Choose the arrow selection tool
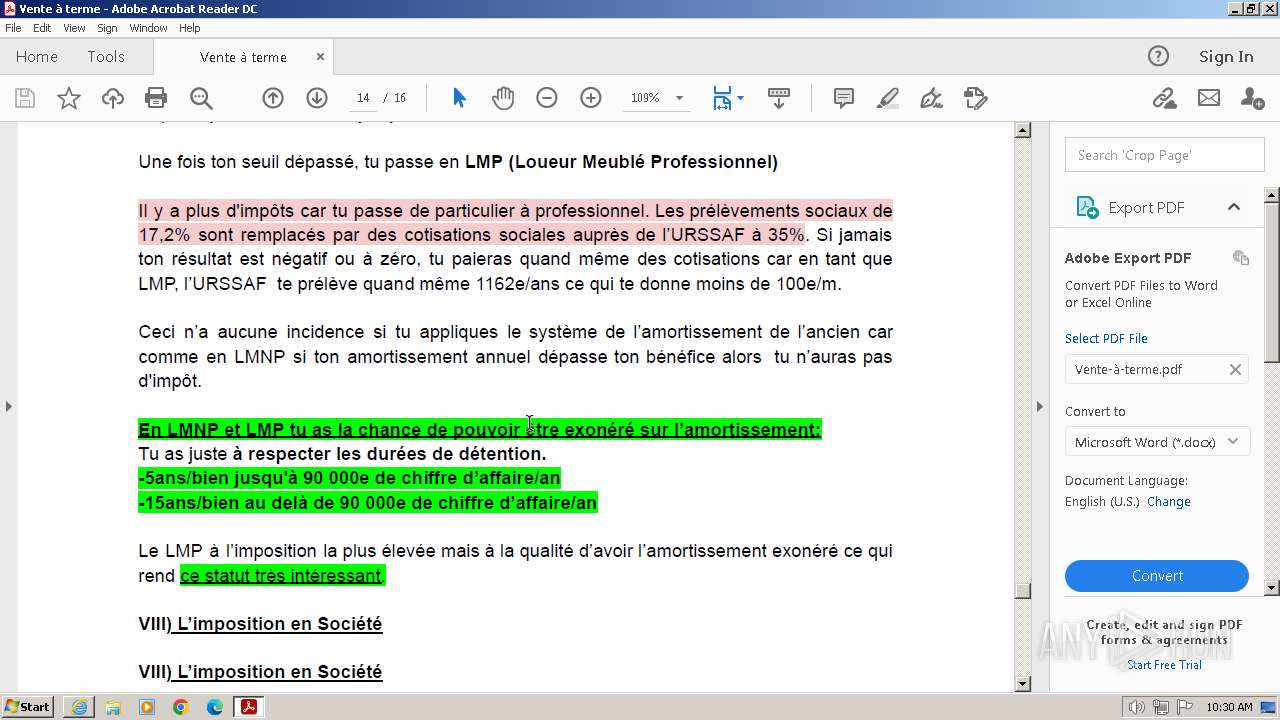 coord(459,98)
